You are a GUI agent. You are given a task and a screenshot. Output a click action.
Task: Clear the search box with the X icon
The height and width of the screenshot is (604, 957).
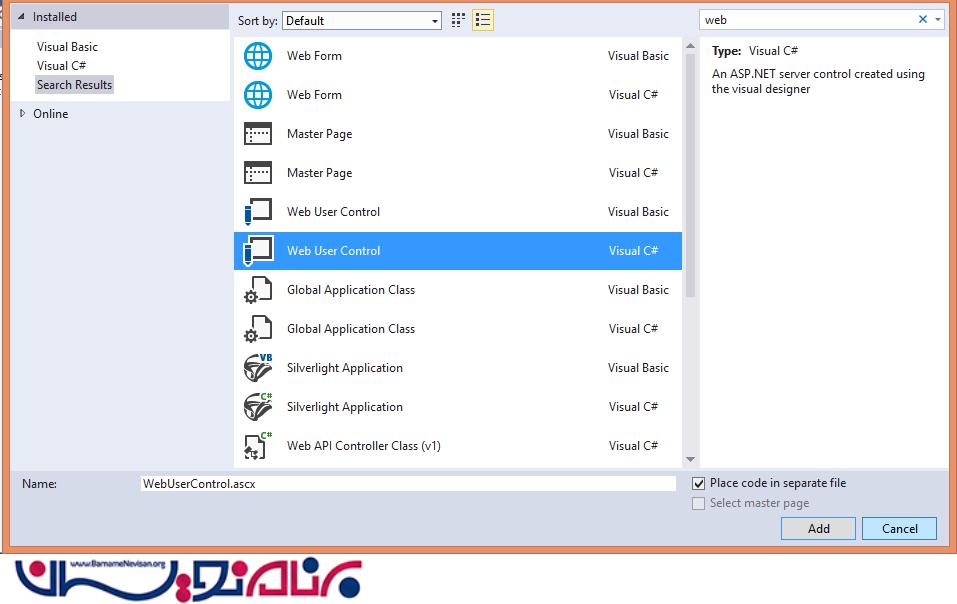pyautogui.click(x=923, y=20)
